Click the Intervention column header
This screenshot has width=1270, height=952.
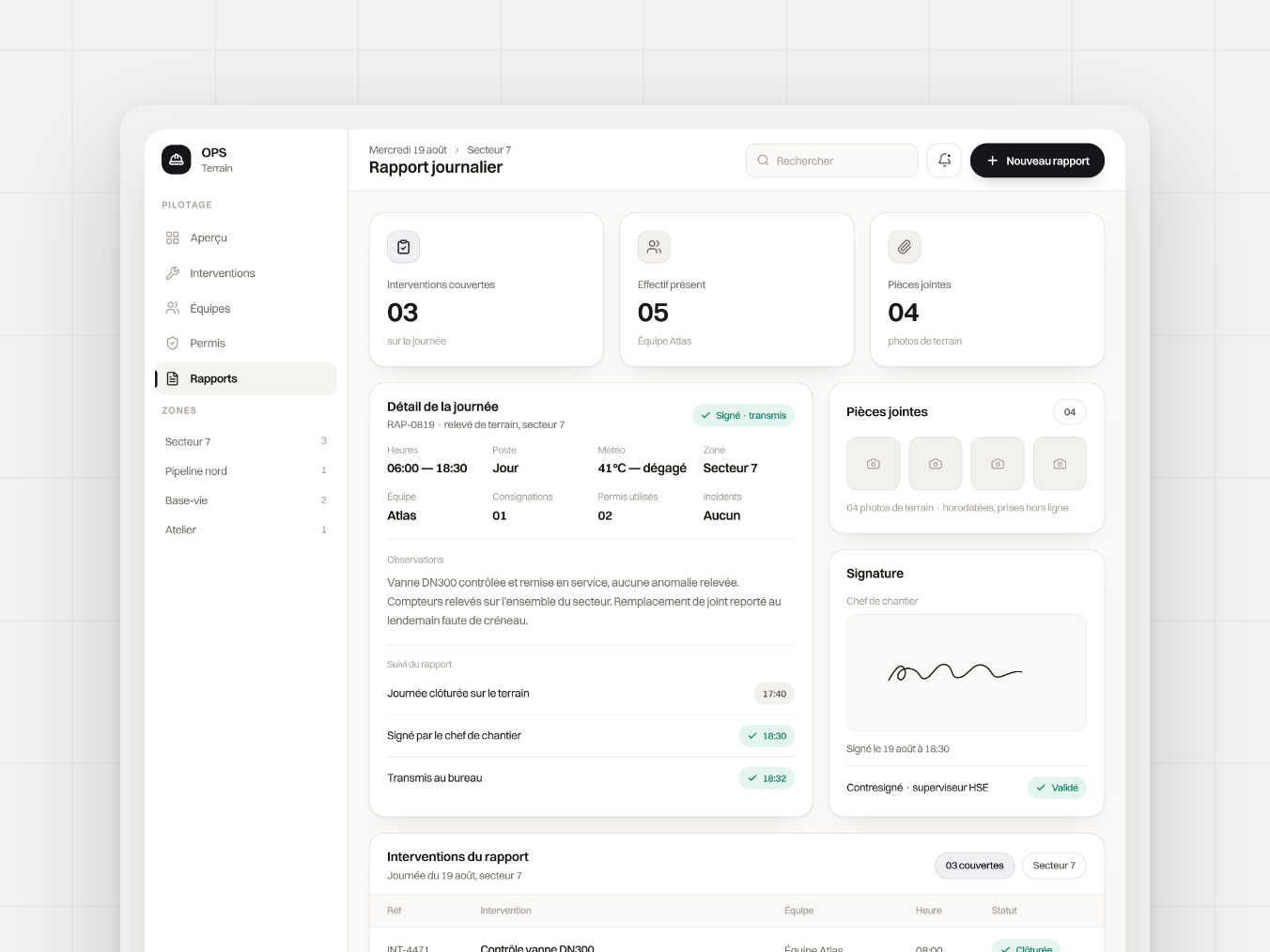[505, 911]
